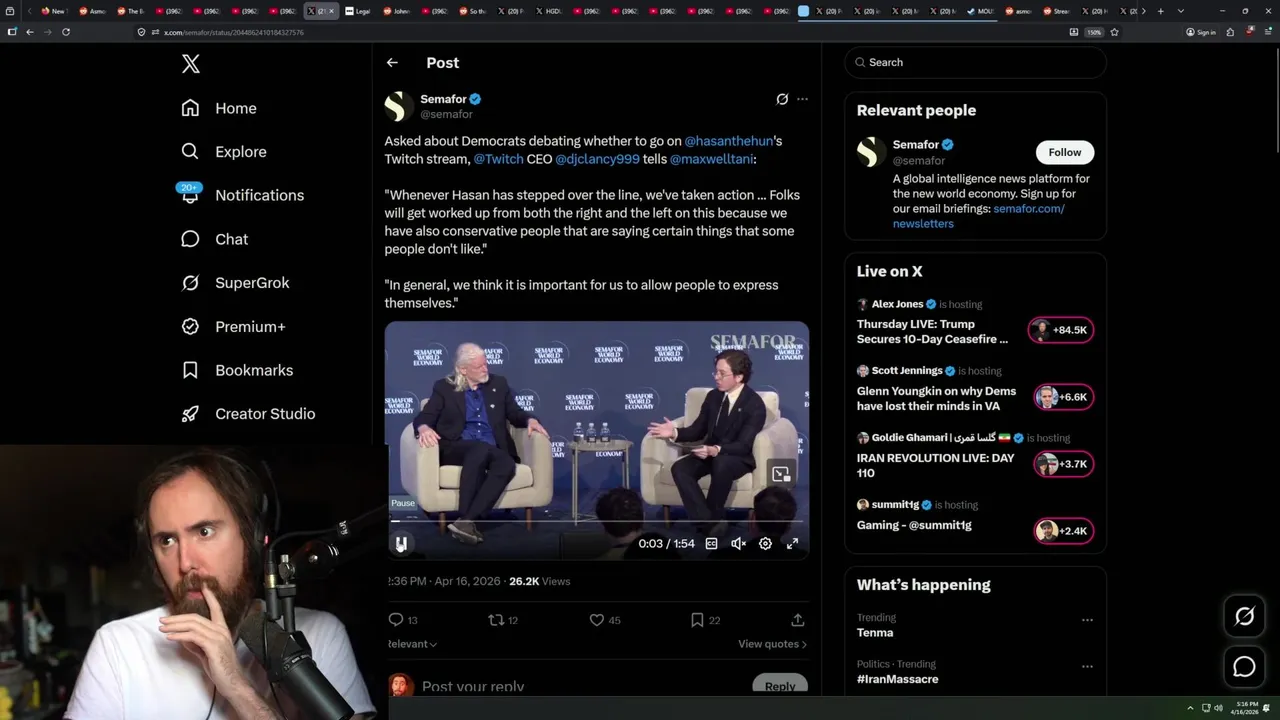Open @Twitch mention link
Image resolution: width=1280 pixels, height=720 pixels.
click(x=498, y=159)
